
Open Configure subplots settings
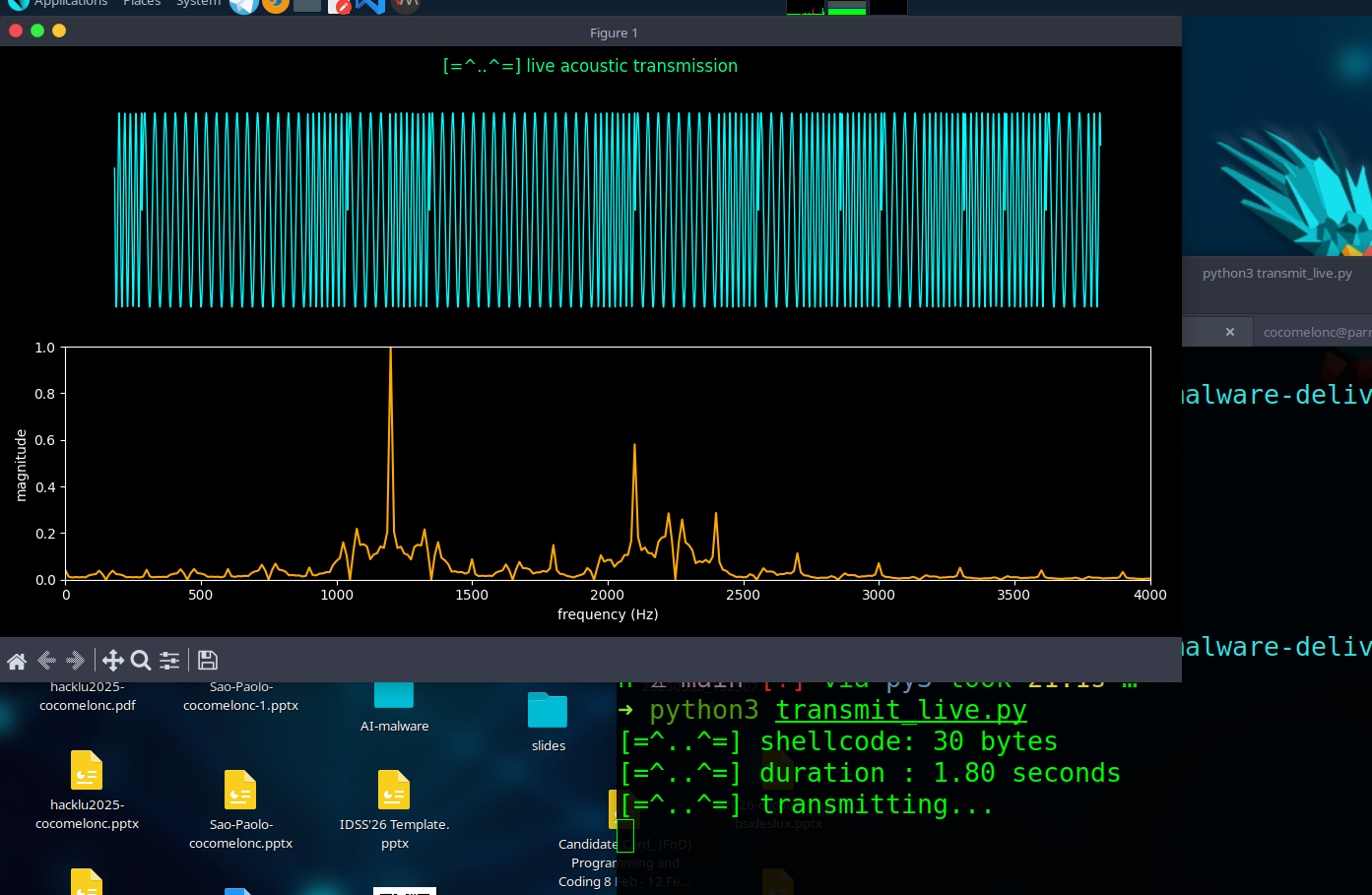[x=169, y=661]
